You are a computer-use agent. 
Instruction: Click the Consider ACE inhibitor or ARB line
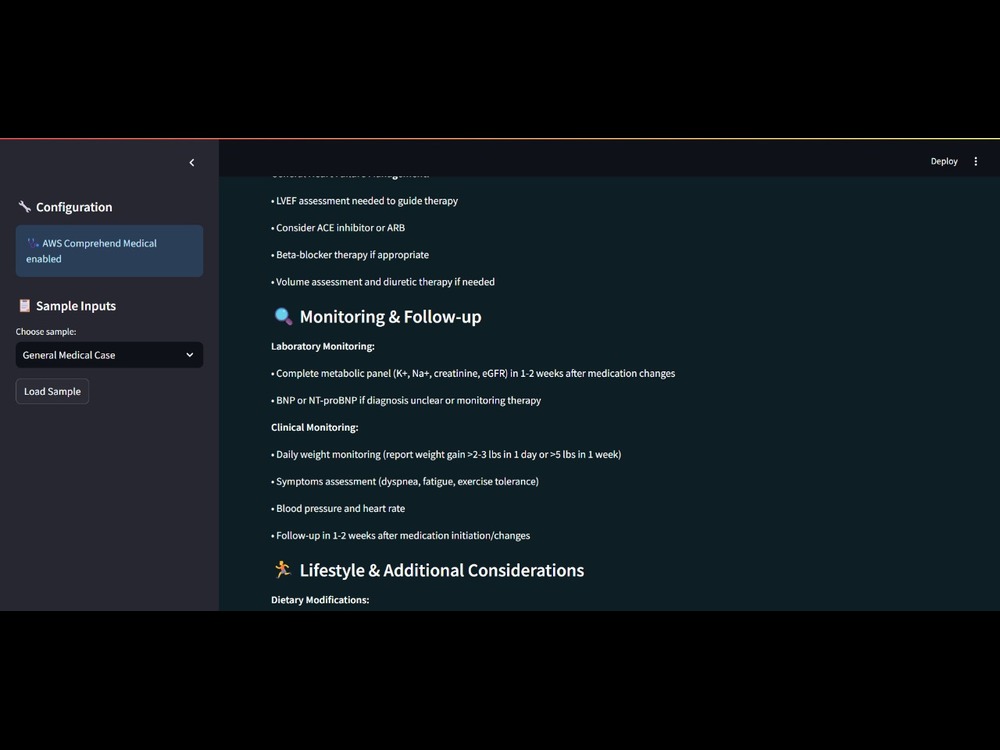click(x=338, y=228)
